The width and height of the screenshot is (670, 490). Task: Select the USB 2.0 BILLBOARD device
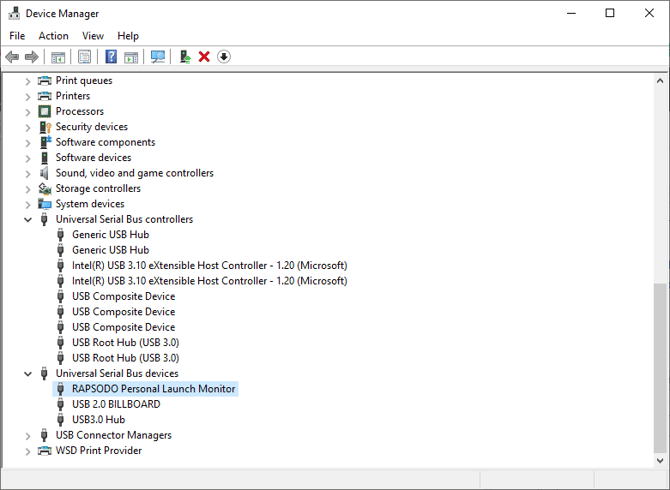(x=115, y=404)
